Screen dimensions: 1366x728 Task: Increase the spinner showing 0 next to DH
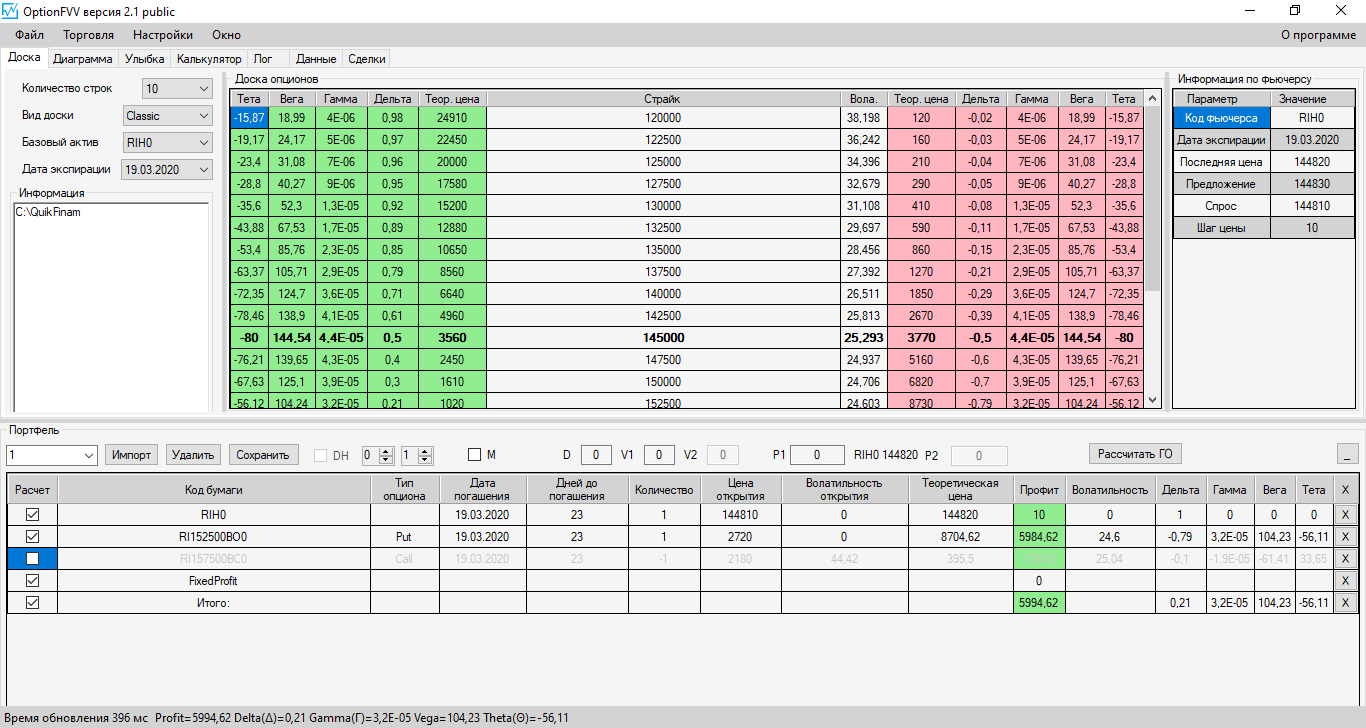coord(388,451)
